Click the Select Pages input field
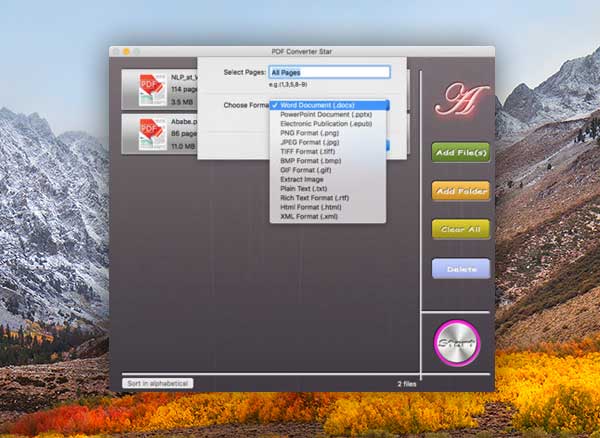 [329, 72]
